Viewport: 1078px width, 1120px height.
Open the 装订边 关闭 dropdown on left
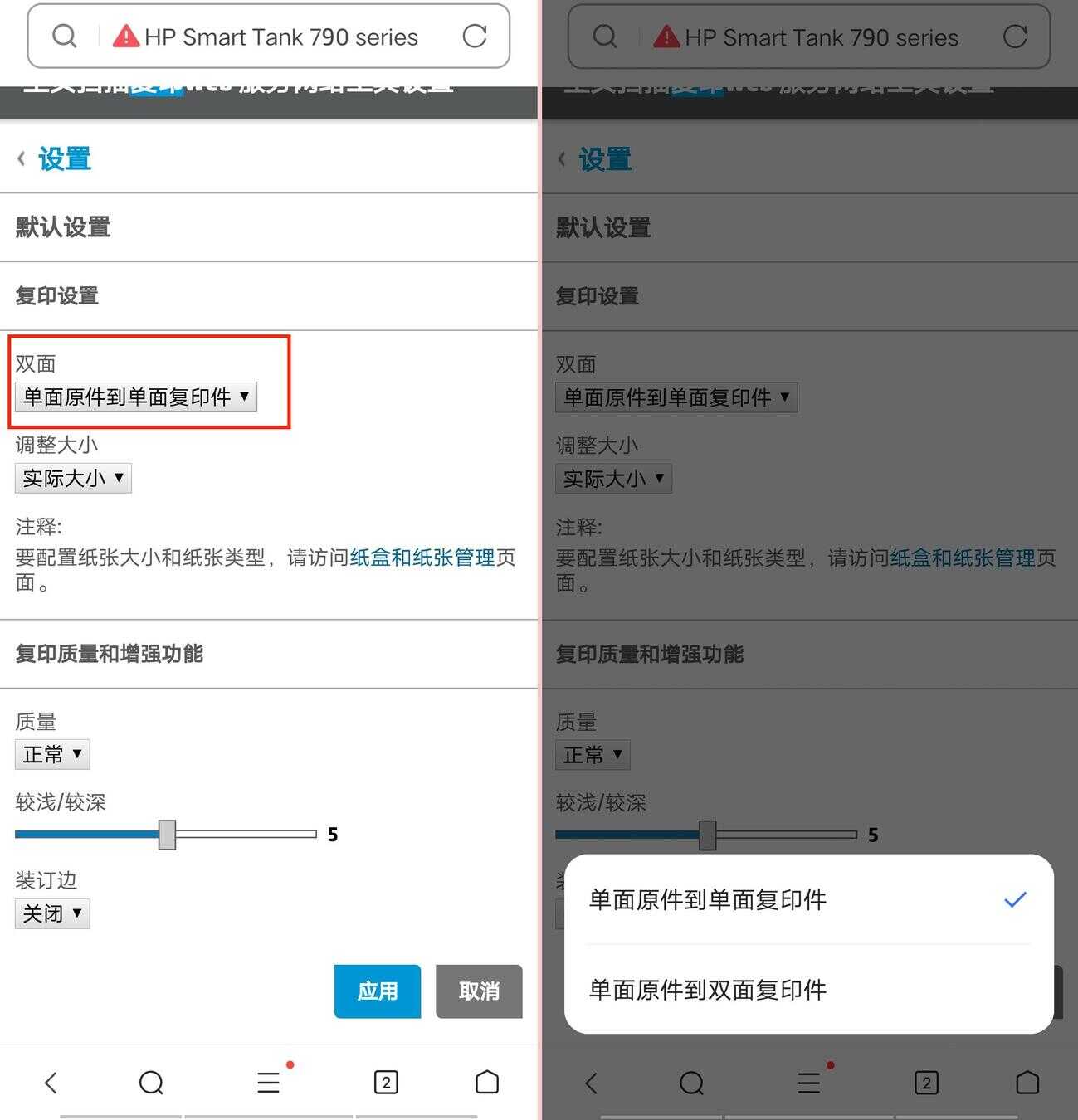click(x=52, y=913)
